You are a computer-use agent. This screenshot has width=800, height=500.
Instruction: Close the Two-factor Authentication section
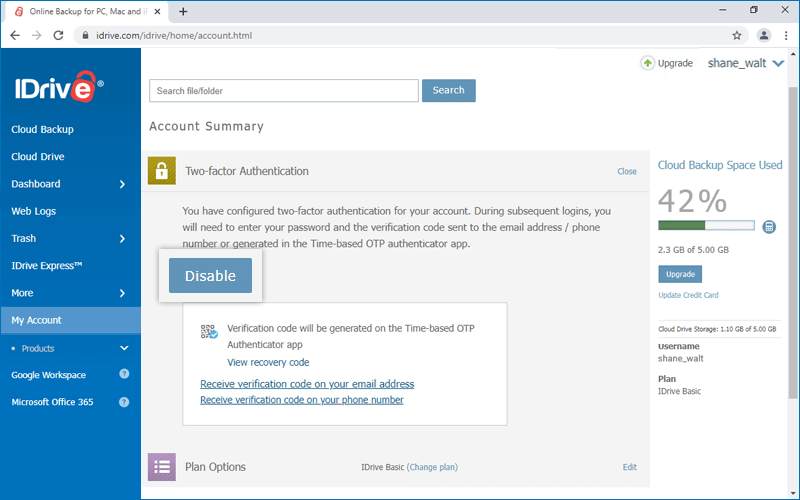[626, 171]
